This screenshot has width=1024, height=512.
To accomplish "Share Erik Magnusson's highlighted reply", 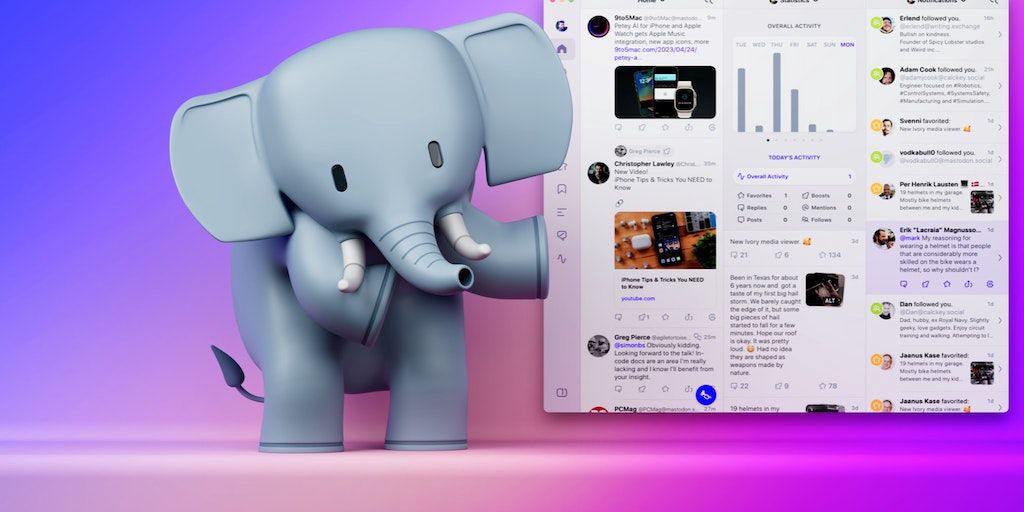I will [x=968, y=284].
